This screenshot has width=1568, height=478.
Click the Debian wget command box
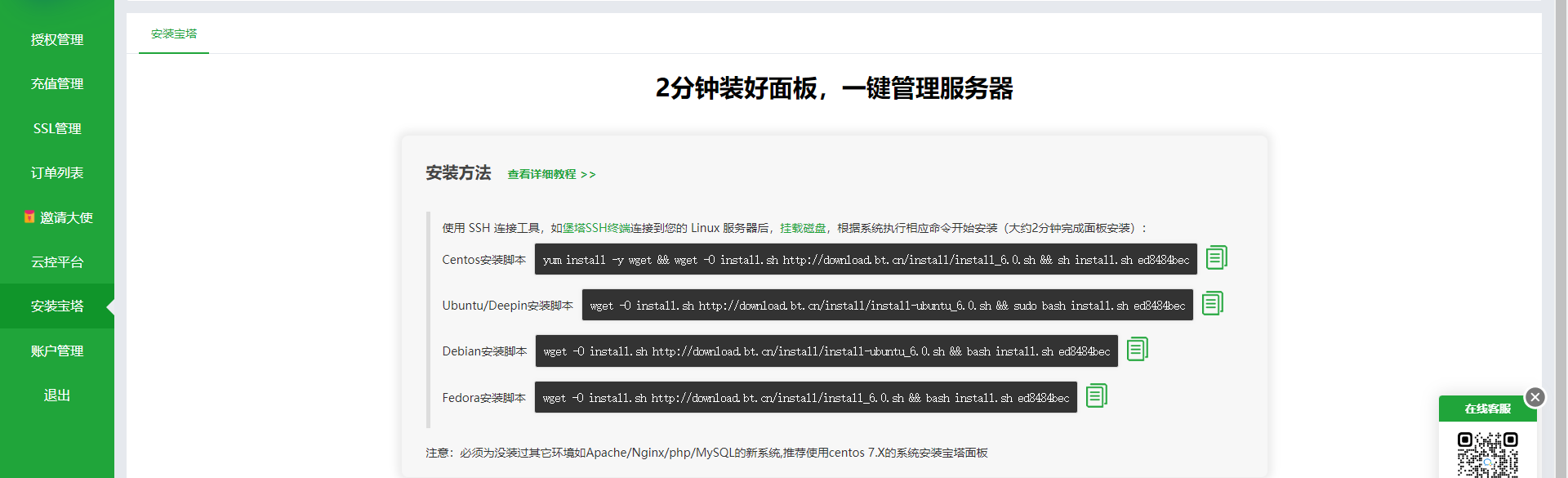point(826,351)
